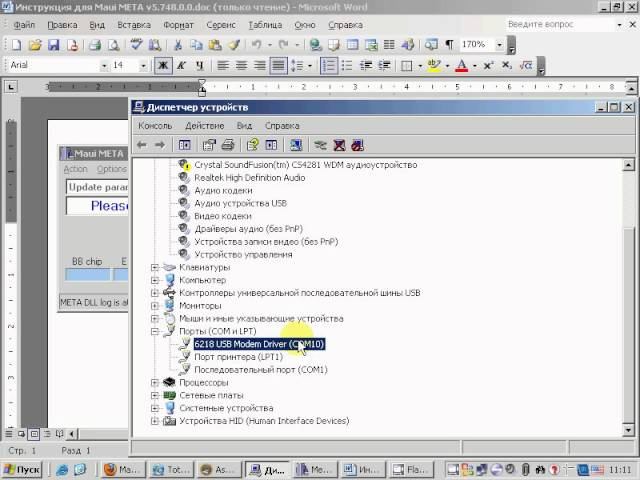Apply yellow highlight marker color
640x480 pixels.
point(433,65)
